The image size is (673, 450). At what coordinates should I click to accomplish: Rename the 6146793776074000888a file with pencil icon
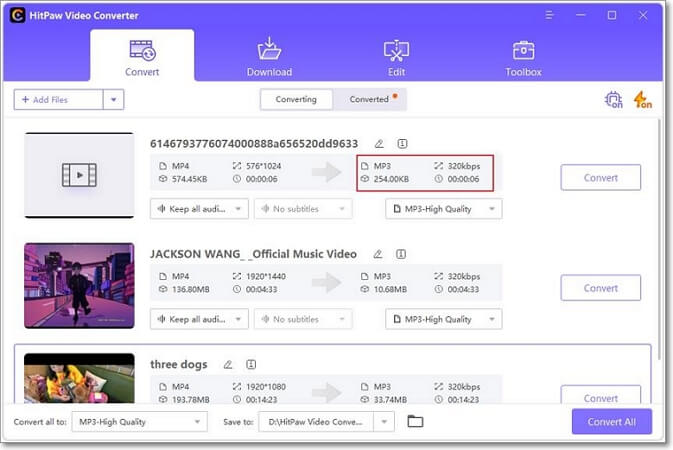coord(379,144)
